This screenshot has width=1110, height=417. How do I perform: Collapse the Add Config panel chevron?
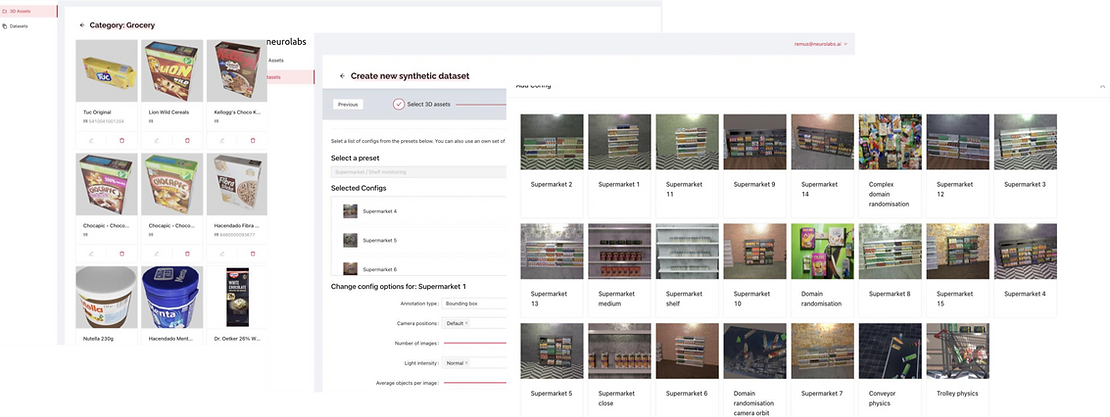pyautogui.click(x=1102, y=86)
